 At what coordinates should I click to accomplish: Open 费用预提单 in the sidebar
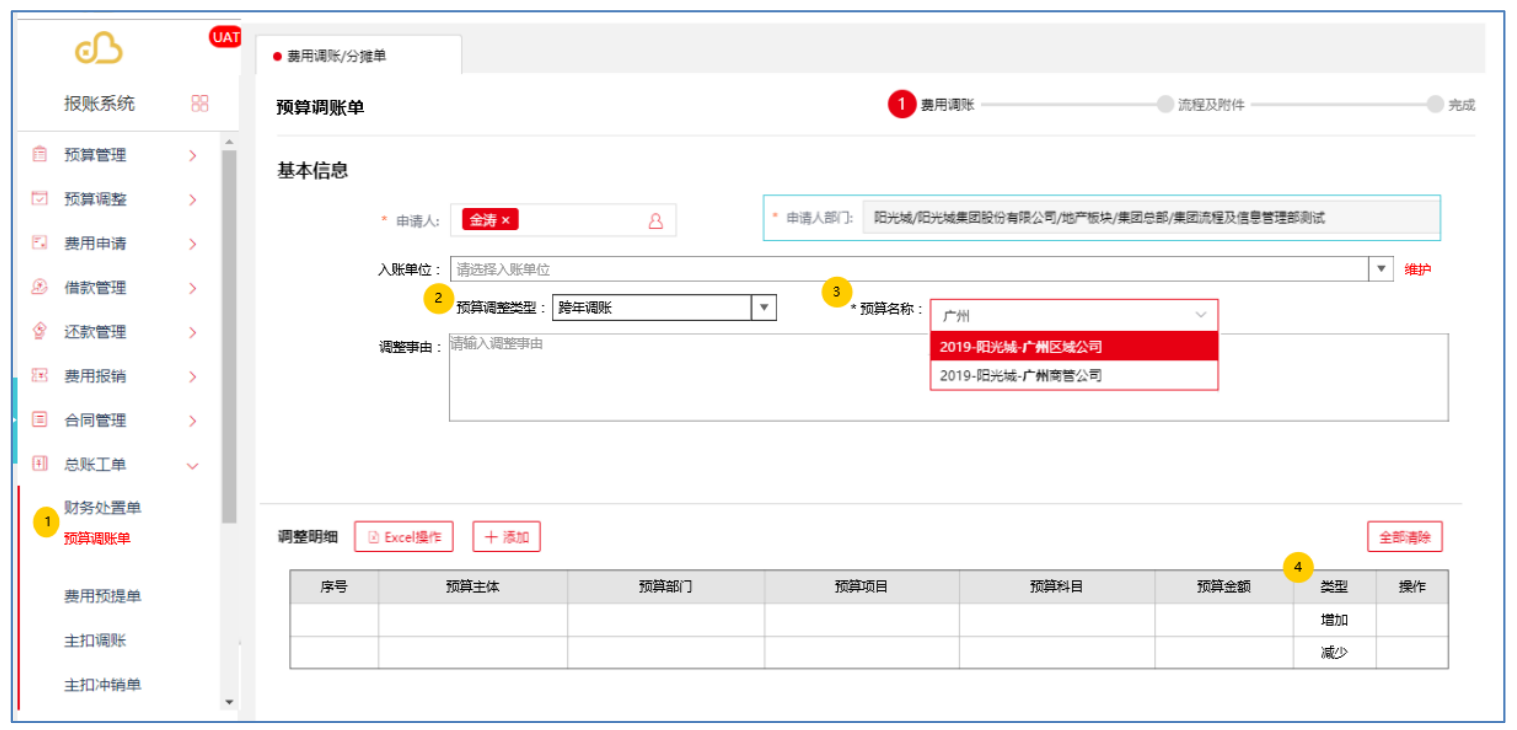click(x=103, y=596)
